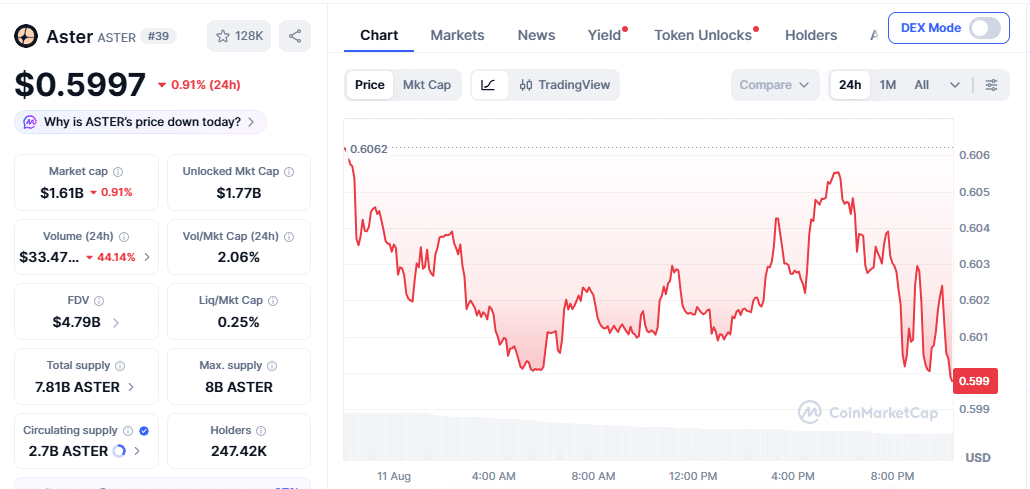Click the 11 Aug date axis label
Screen dimensions: 1030x489
click(393, 475)
